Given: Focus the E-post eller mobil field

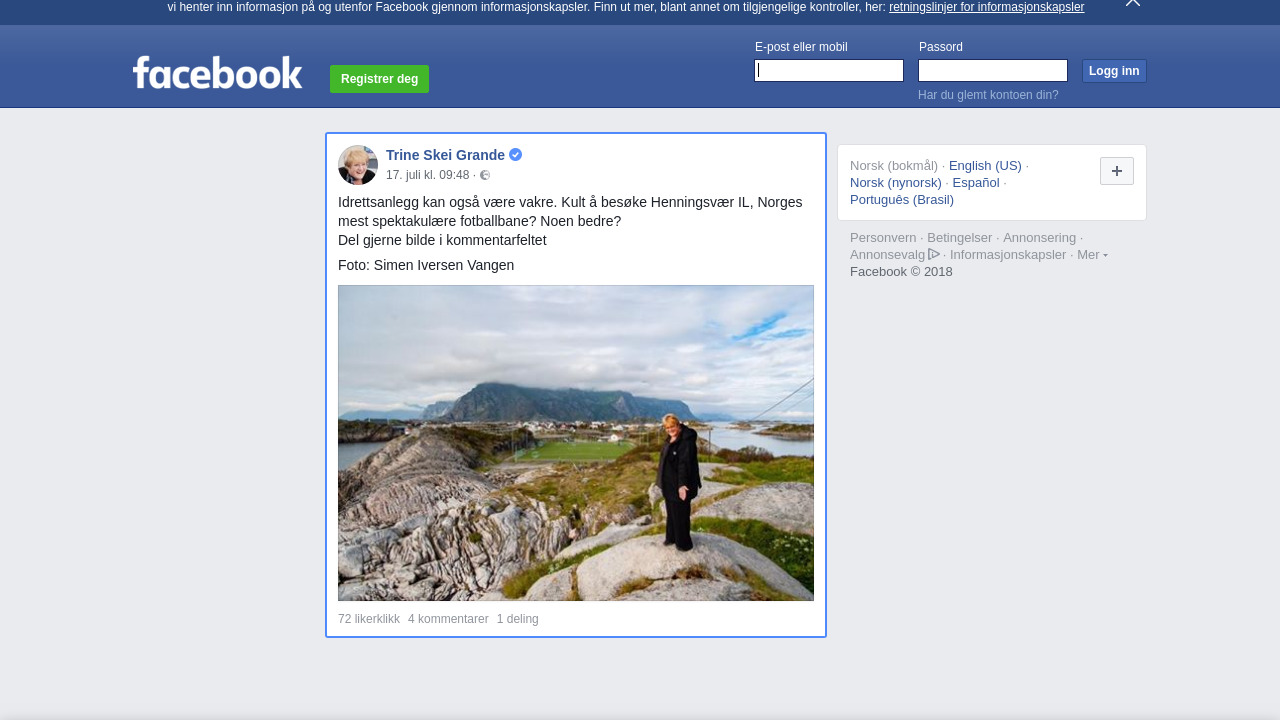Looking at the screenshot, I should (829, 70).
